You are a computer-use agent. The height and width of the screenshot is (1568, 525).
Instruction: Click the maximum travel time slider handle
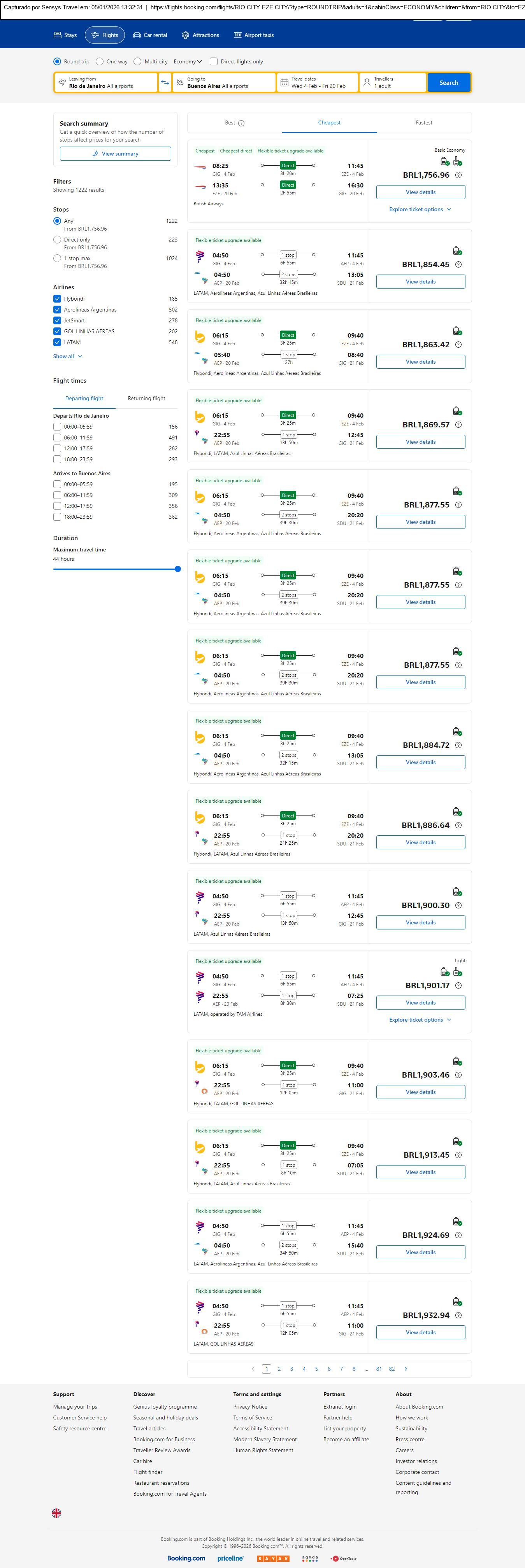178,569
